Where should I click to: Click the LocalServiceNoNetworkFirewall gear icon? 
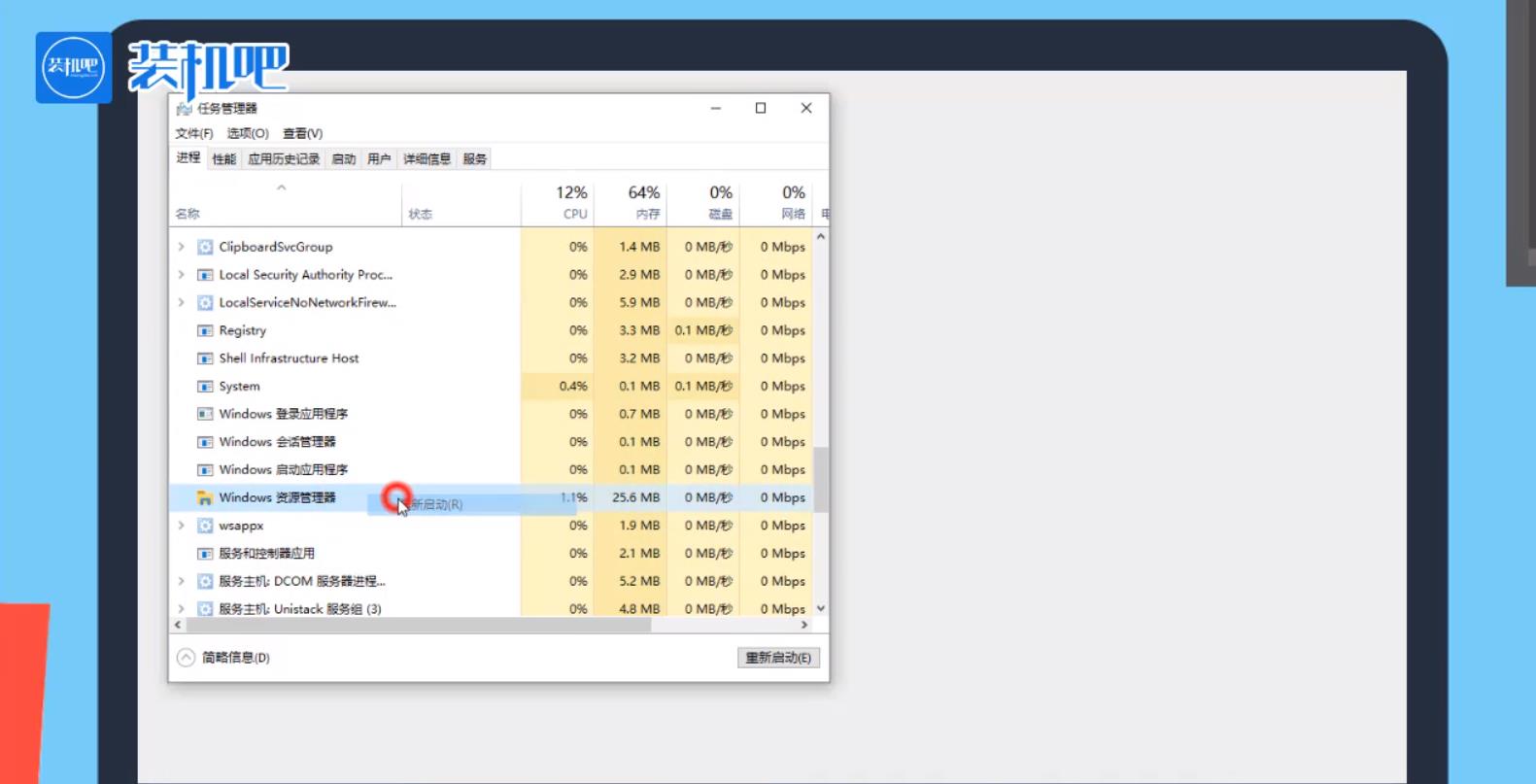205,303
